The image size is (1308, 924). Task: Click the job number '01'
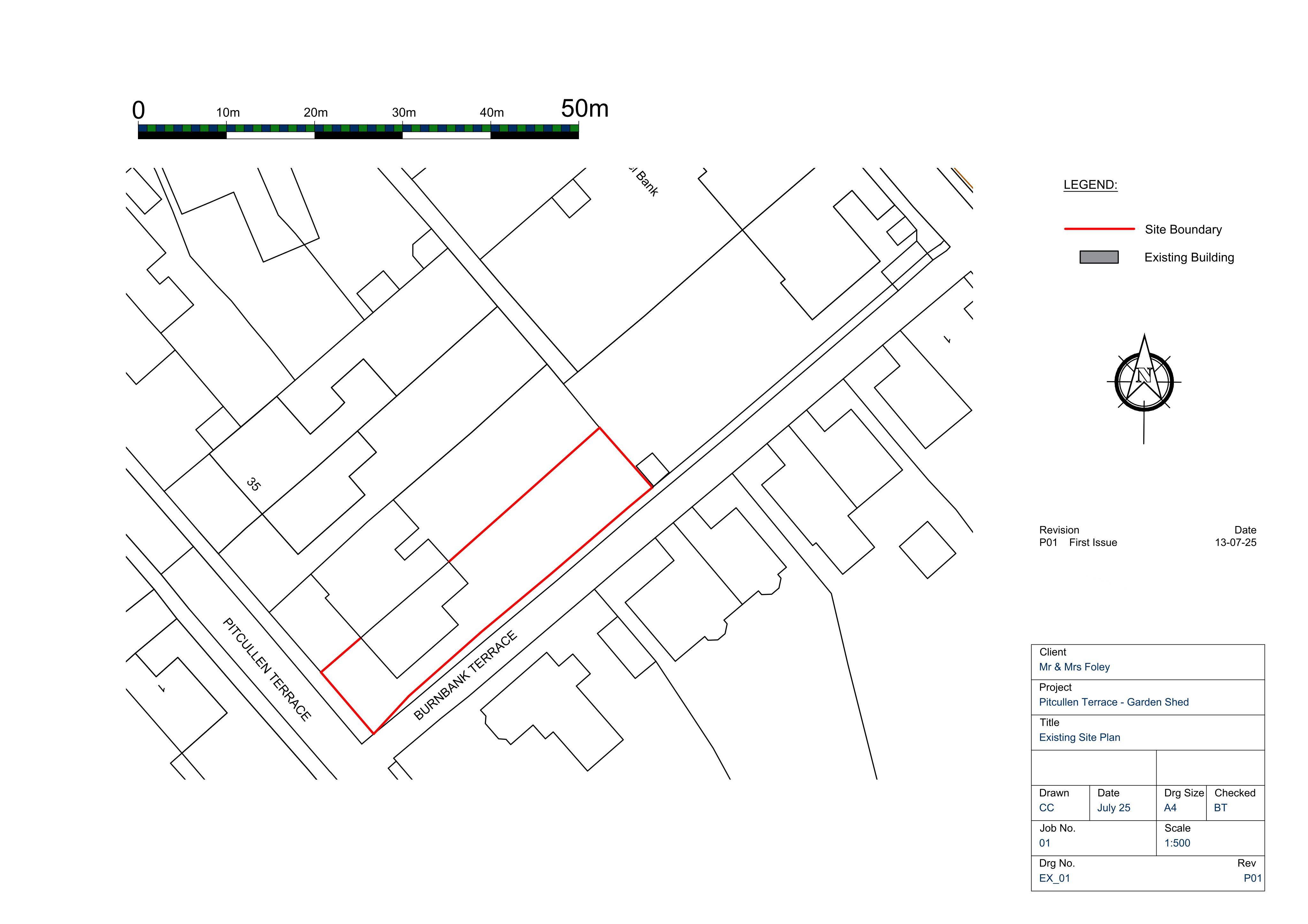tap(1044, 843)
